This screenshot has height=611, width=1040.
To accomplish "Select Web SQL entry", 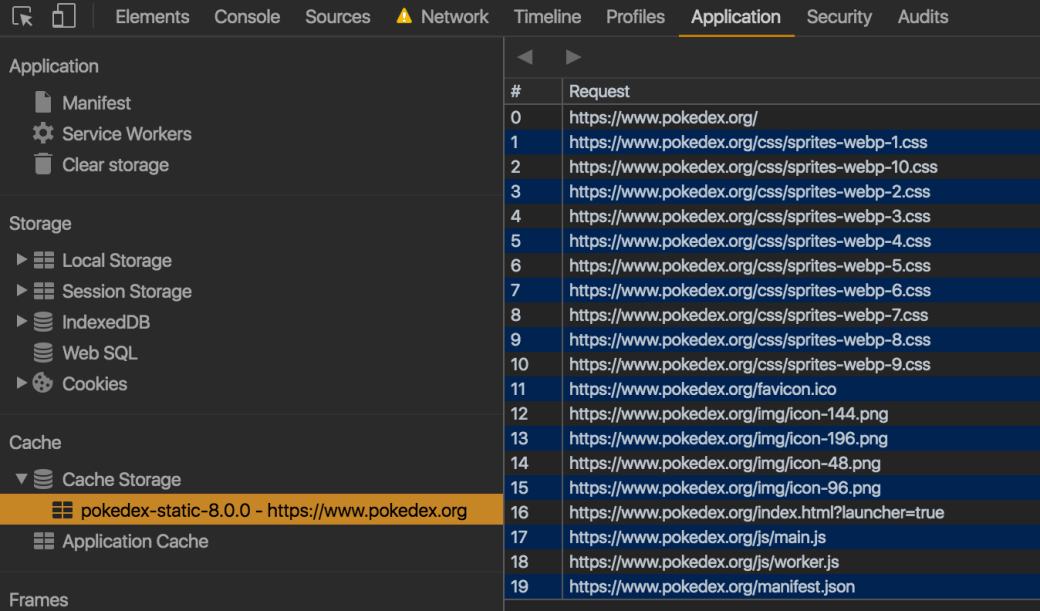I will point(99,353).
